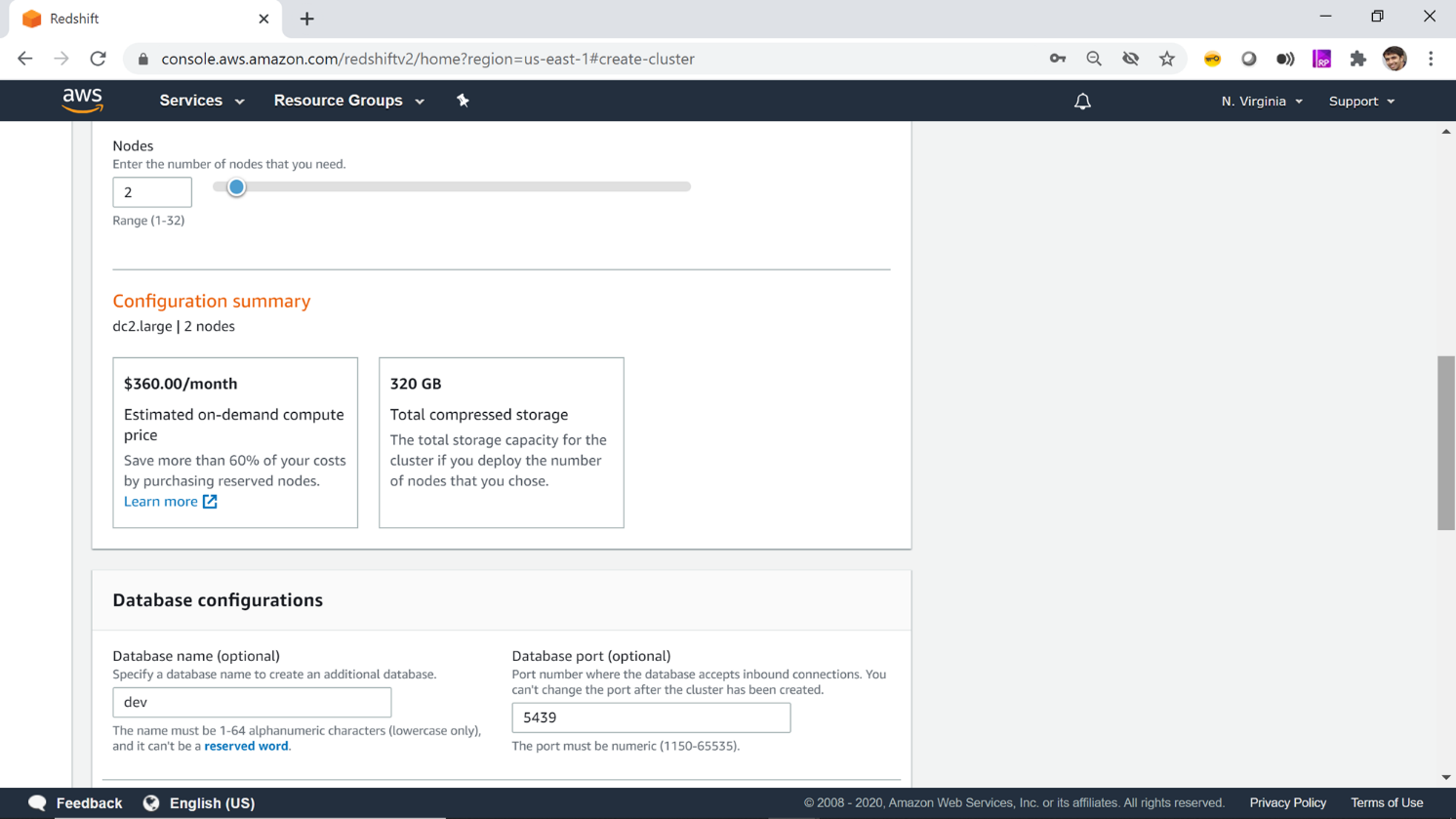Click the scrollbar down arrow
Image resolution: width=1456 pixels, height=819 pixels.
pos(1446,777)
